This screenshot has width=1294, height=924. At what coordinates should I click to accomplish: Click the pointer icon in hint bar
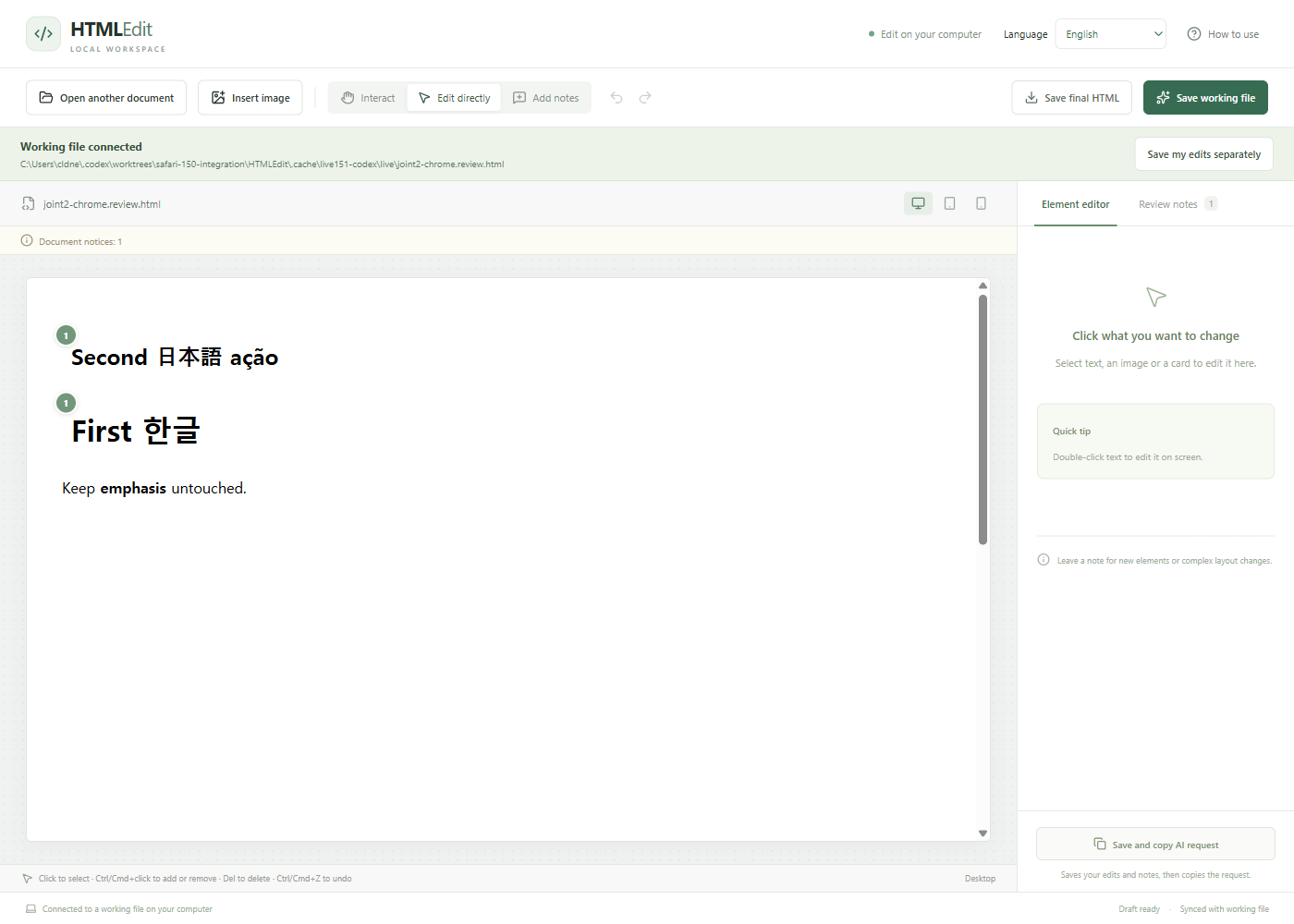pyautogui.click(x=27, y=879)
